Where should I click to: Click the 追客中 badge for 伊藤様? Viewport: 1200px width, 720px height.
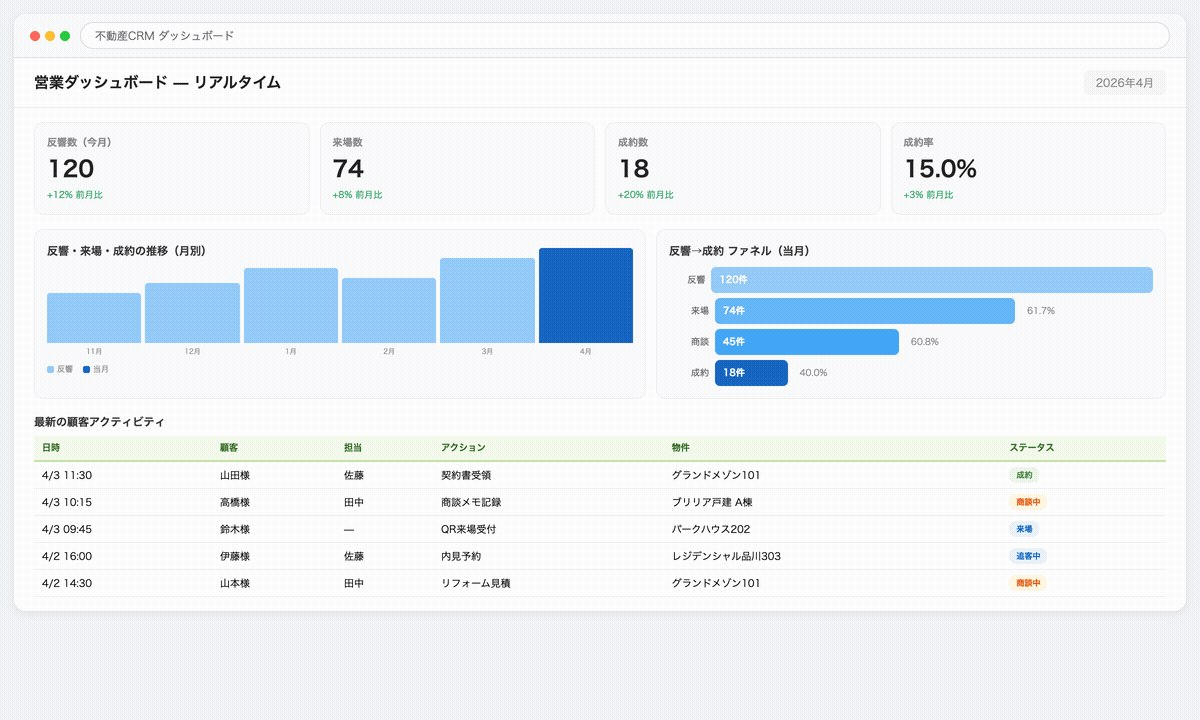[1027, 556]
